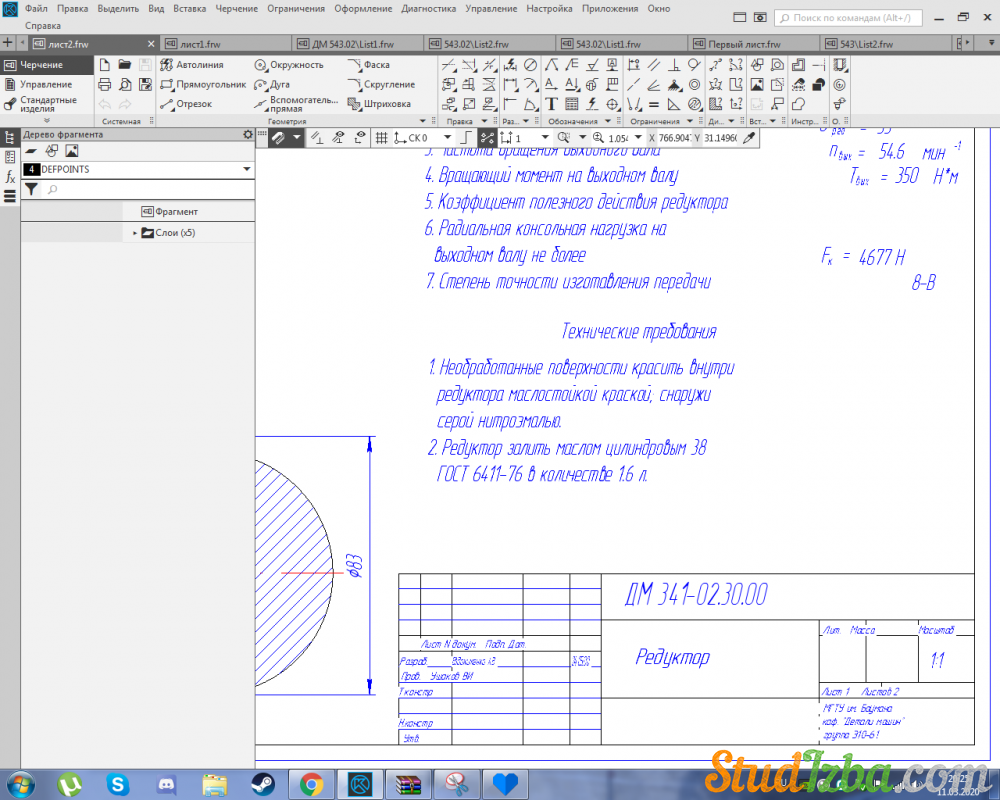
Task: Toggle orthogonal drawing mode button
Action: (x=464, y=138)
